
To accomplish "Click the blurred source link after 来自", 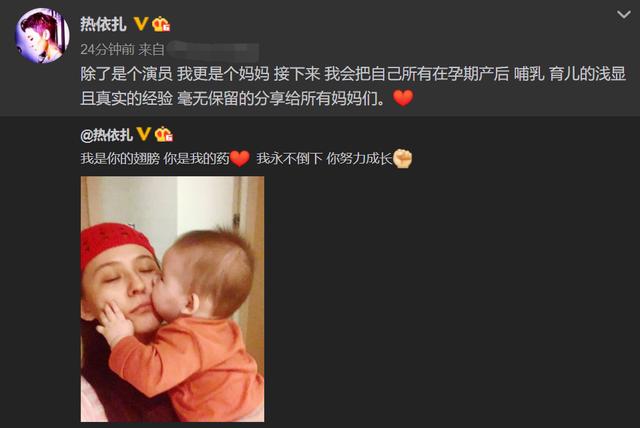I will coord(212,50).
